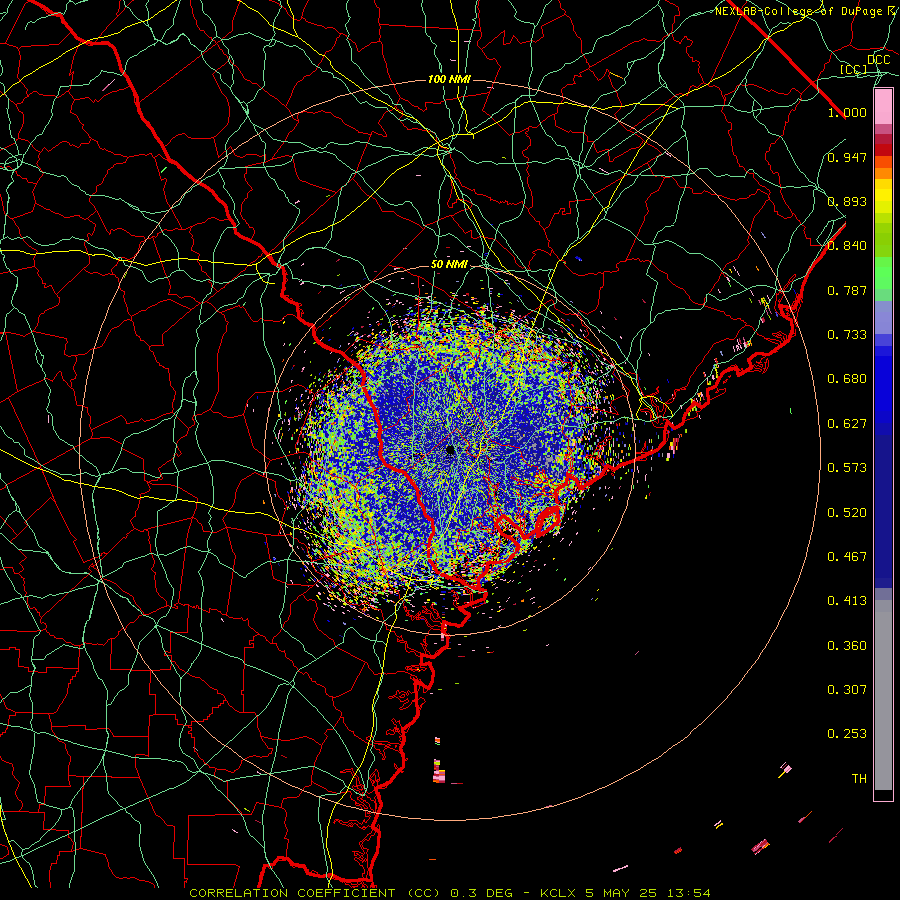Click the 0.680 scale value
The height and width of the screenshot is (900, 900).
(847, 379)
